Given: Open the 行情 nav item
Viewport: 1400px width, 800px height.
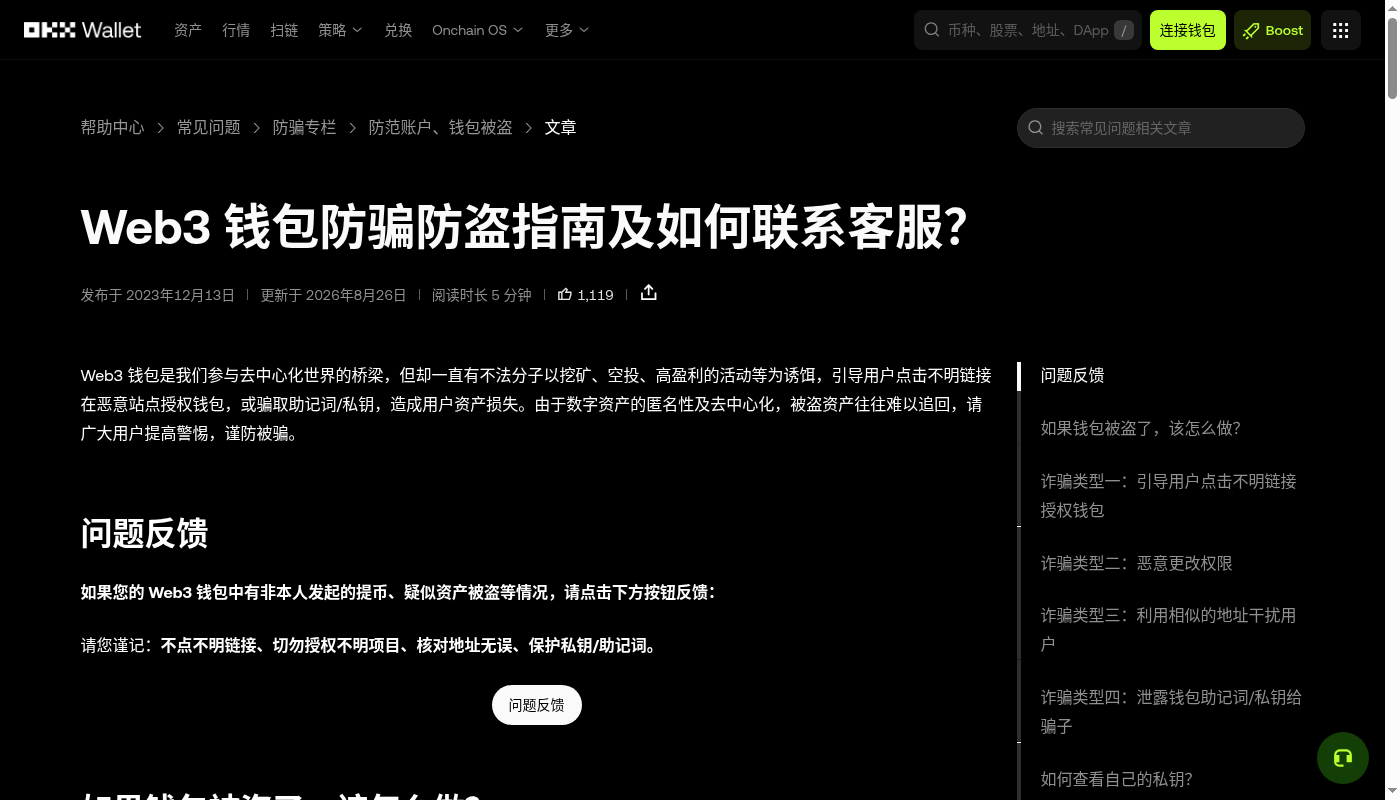Looking at the screenshot, I should click(236, 30).
